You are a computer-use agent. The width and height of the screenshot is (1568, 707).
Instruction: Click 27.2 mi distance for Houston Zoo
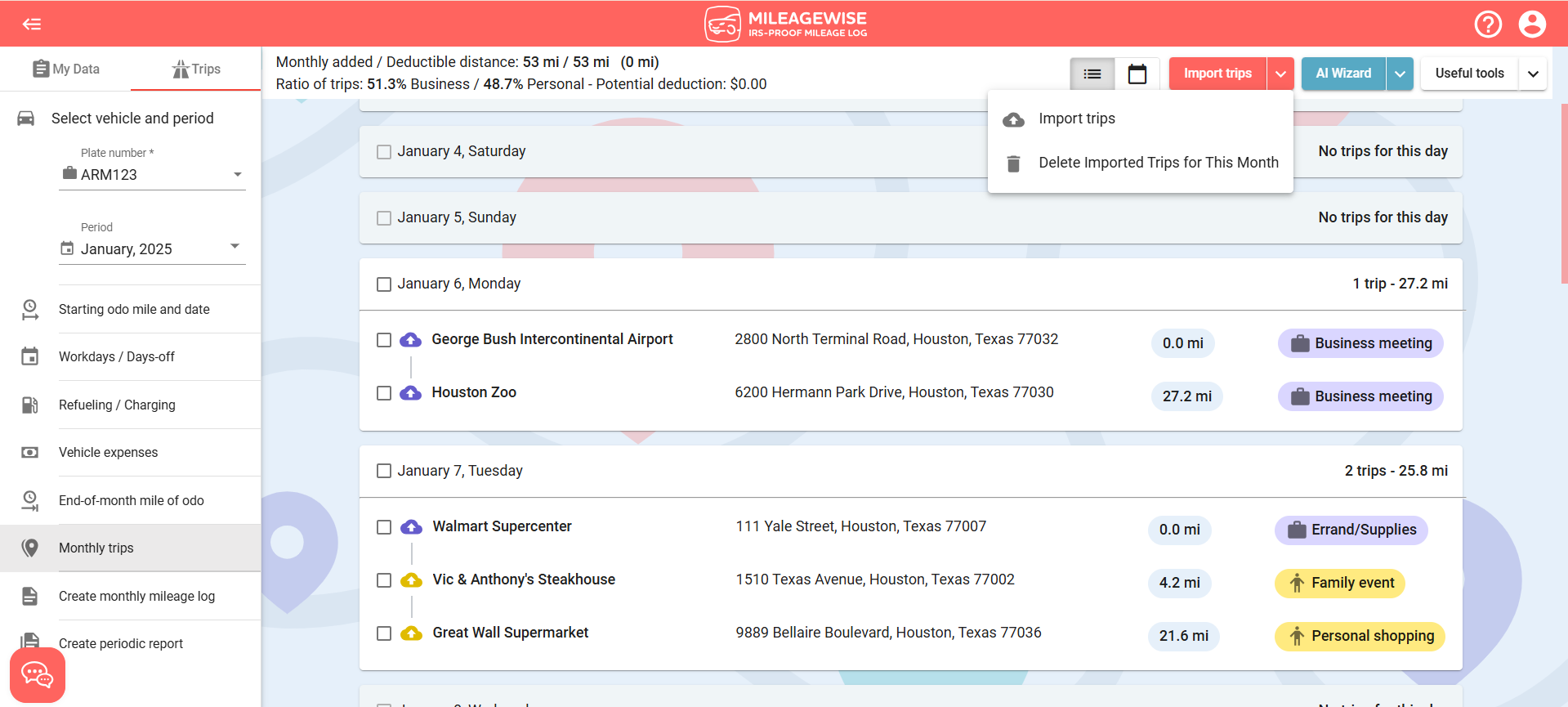click(x=1187, y=396)
